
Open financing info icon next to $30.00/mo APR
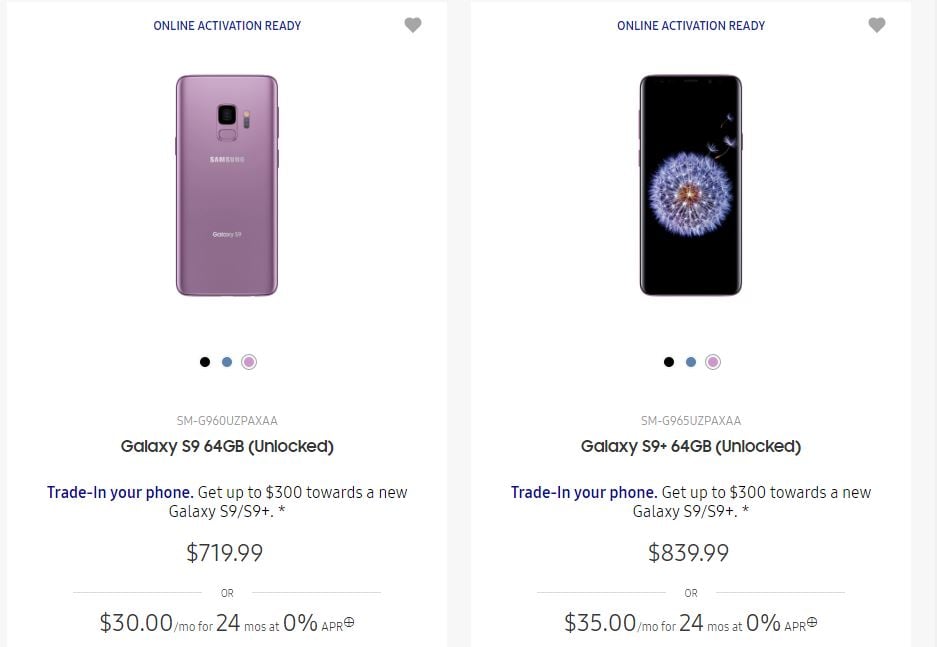[x=350, y=622]
